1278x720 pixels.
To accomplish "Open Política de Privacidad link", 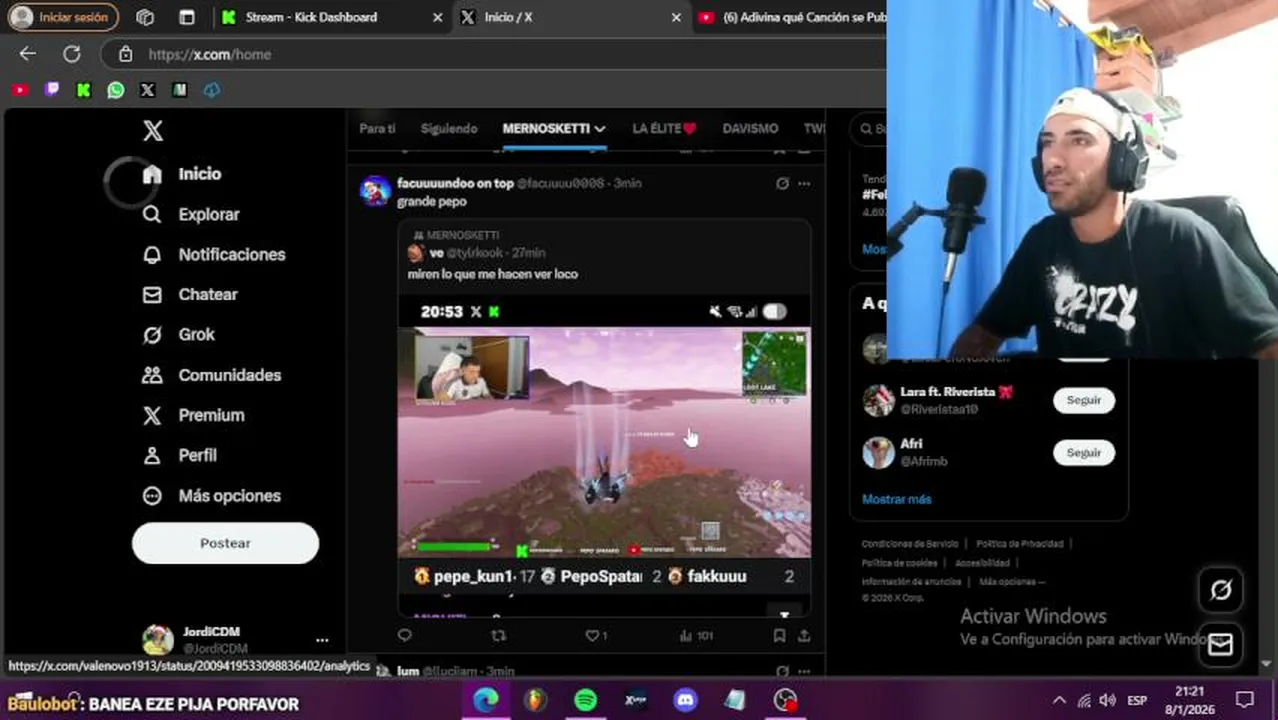I will click(x=1019, y=544).
